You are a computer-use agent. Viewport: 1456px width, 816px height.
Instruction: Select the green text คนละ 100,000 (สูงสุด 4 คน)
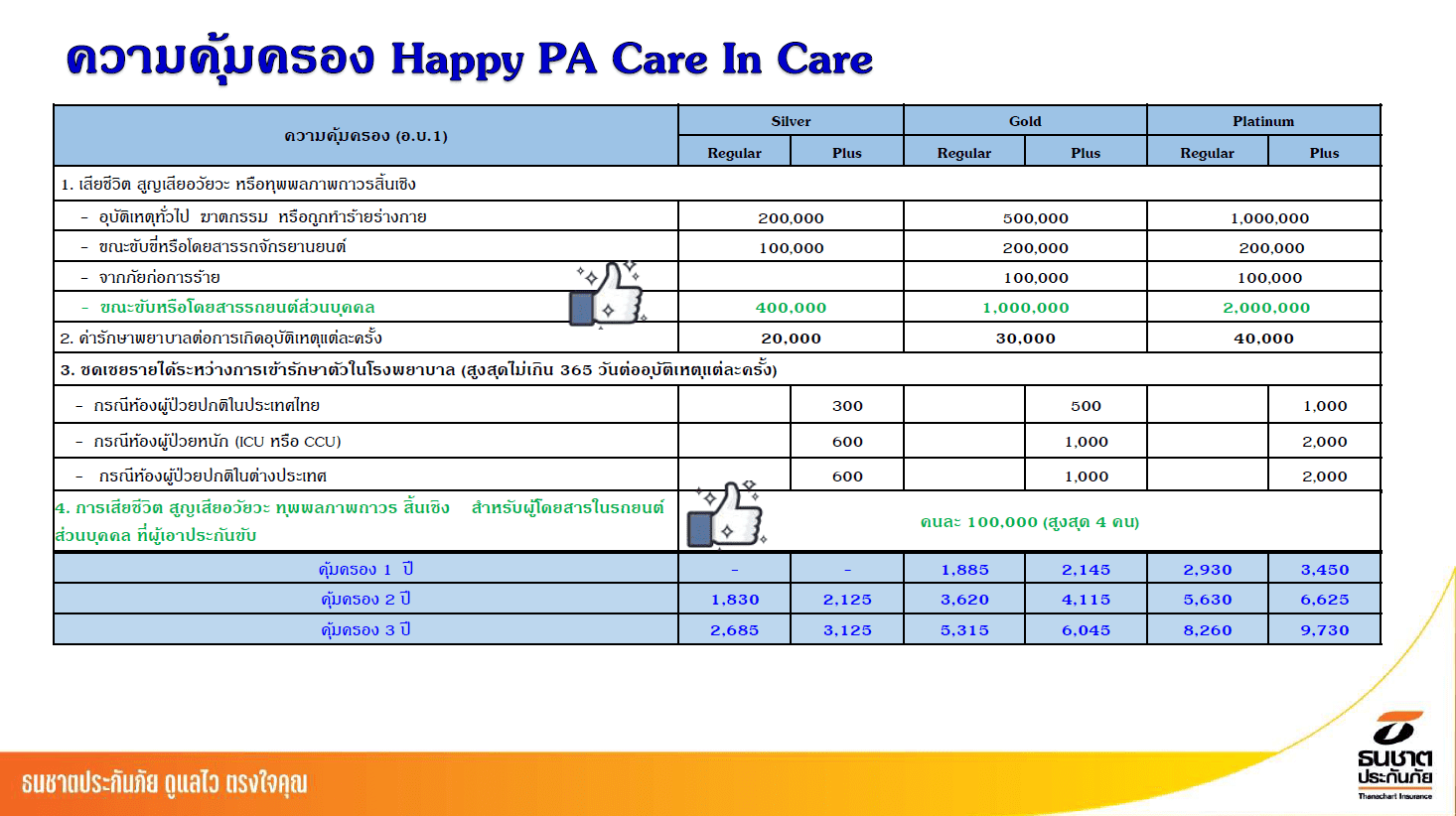[x=1029, y=522]
